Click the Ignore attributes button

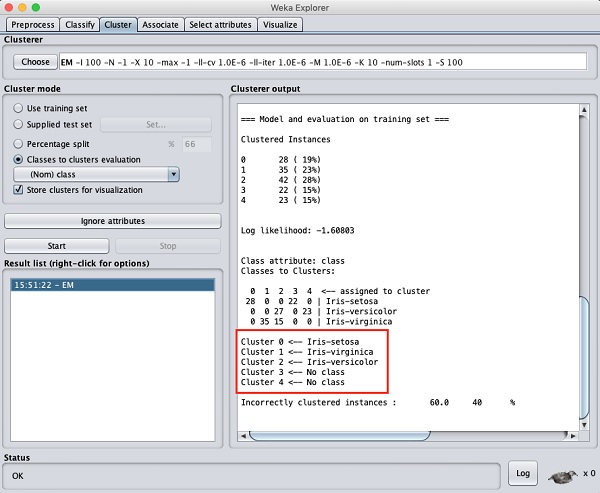[112, 220]
